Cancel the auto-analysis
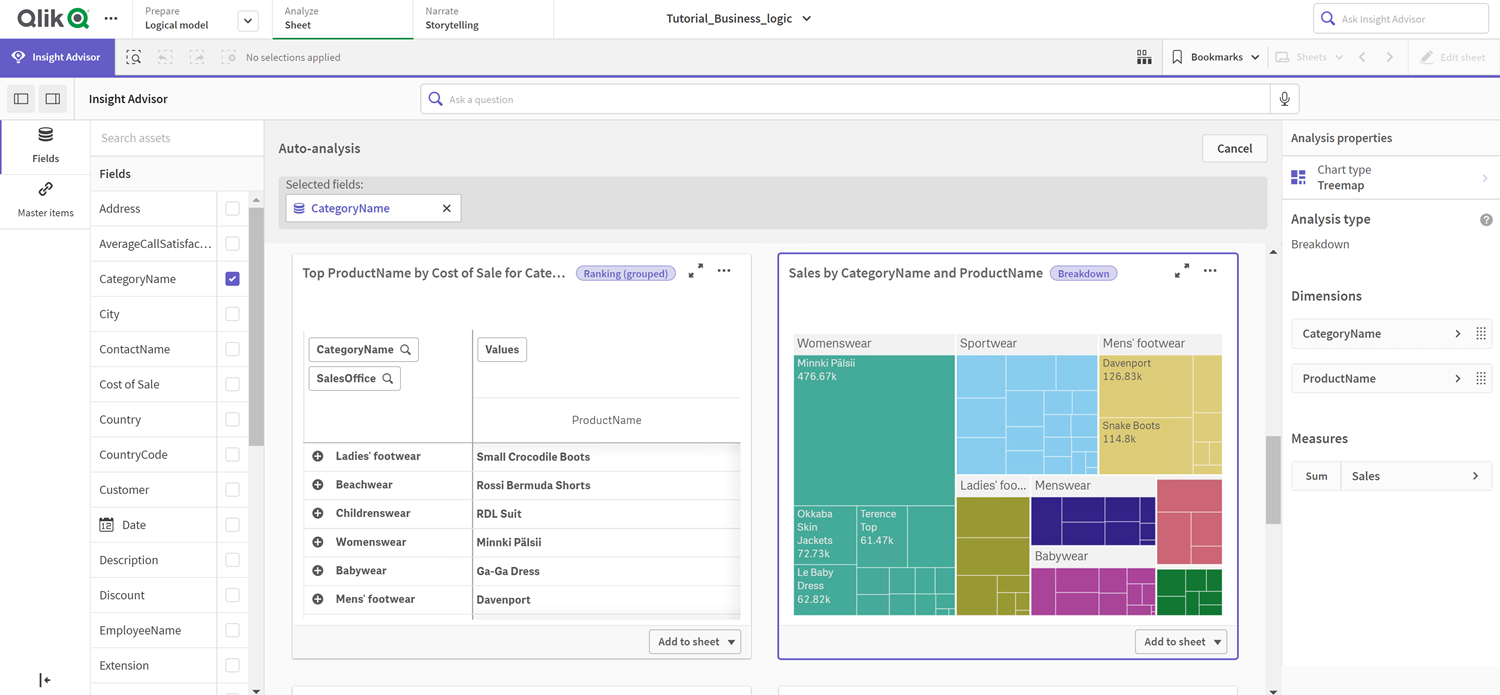Image resolution: width=1500 pixels, height=695 pixels. (x=1234, y=148)
